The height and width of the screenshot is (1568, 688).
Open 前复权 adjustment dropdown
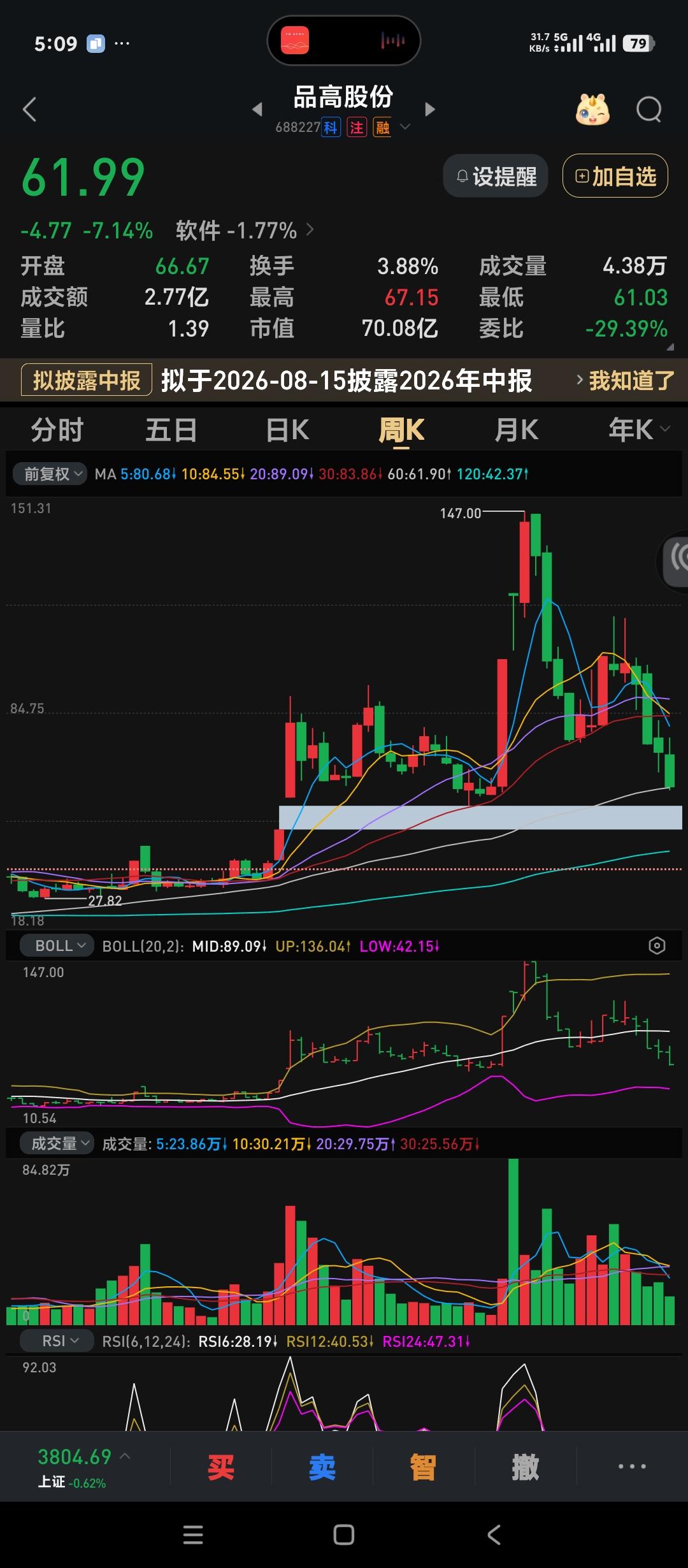point(49,474)
